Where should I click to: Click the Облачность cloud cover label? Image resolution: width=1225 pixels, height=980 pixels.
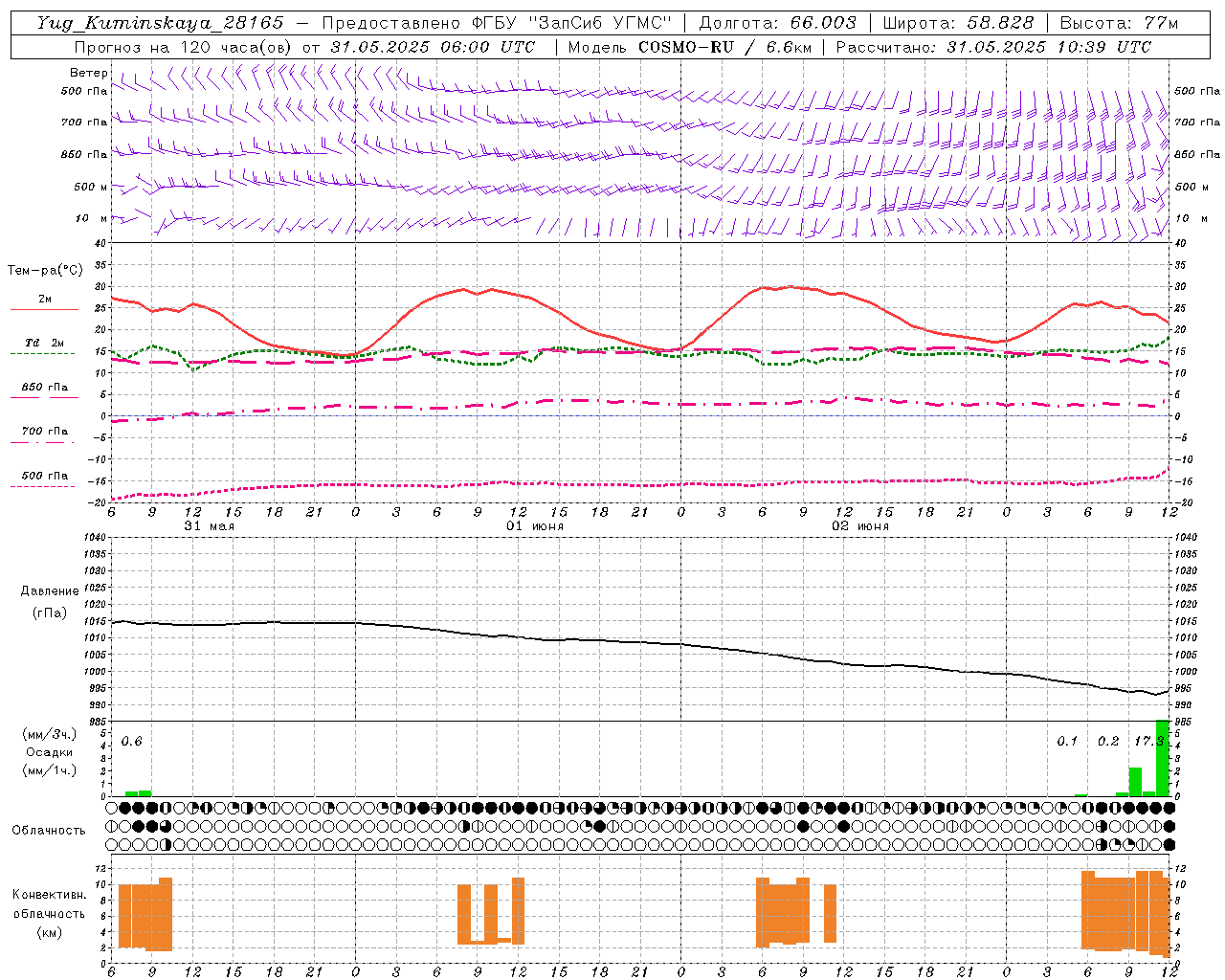coord(49,830)
